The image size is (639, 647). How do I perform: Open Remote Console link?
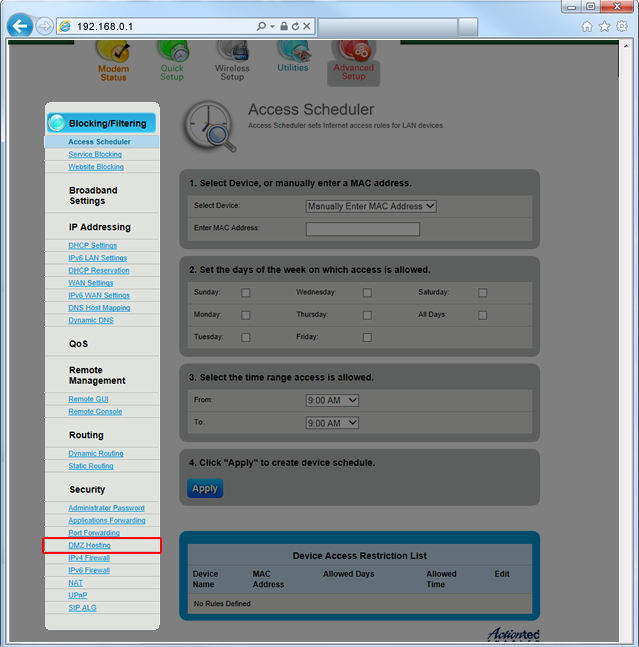[95, 411]
